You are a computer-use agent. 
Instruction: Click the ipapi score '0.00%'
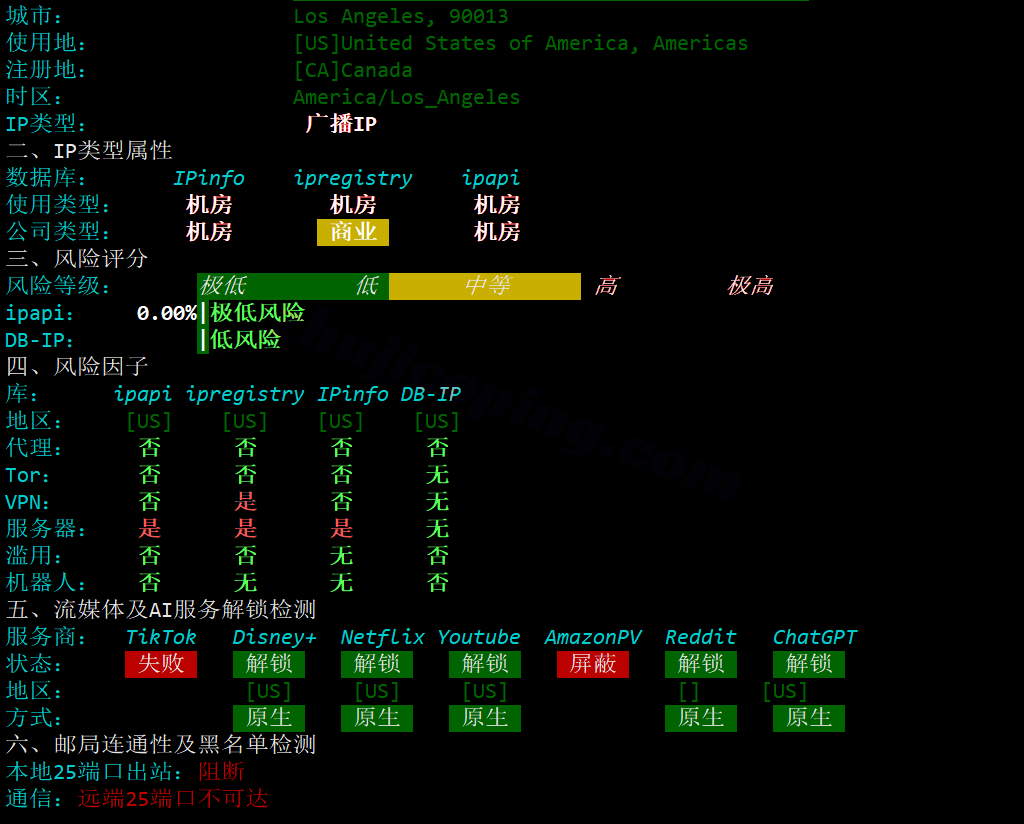(167, 313)
